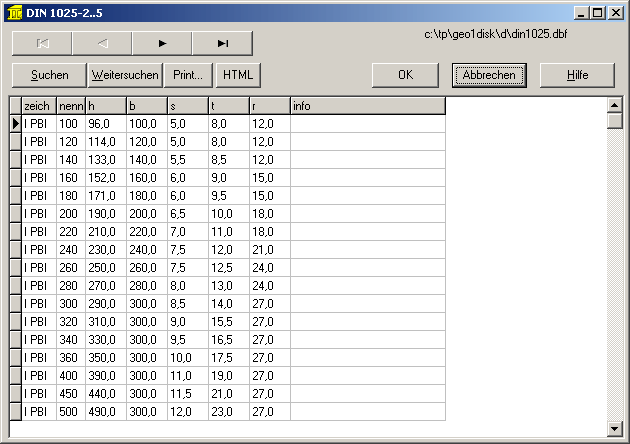Select row marker for nenn 200 row
Screen dimensions: 630x444
[x=15, y=213]
